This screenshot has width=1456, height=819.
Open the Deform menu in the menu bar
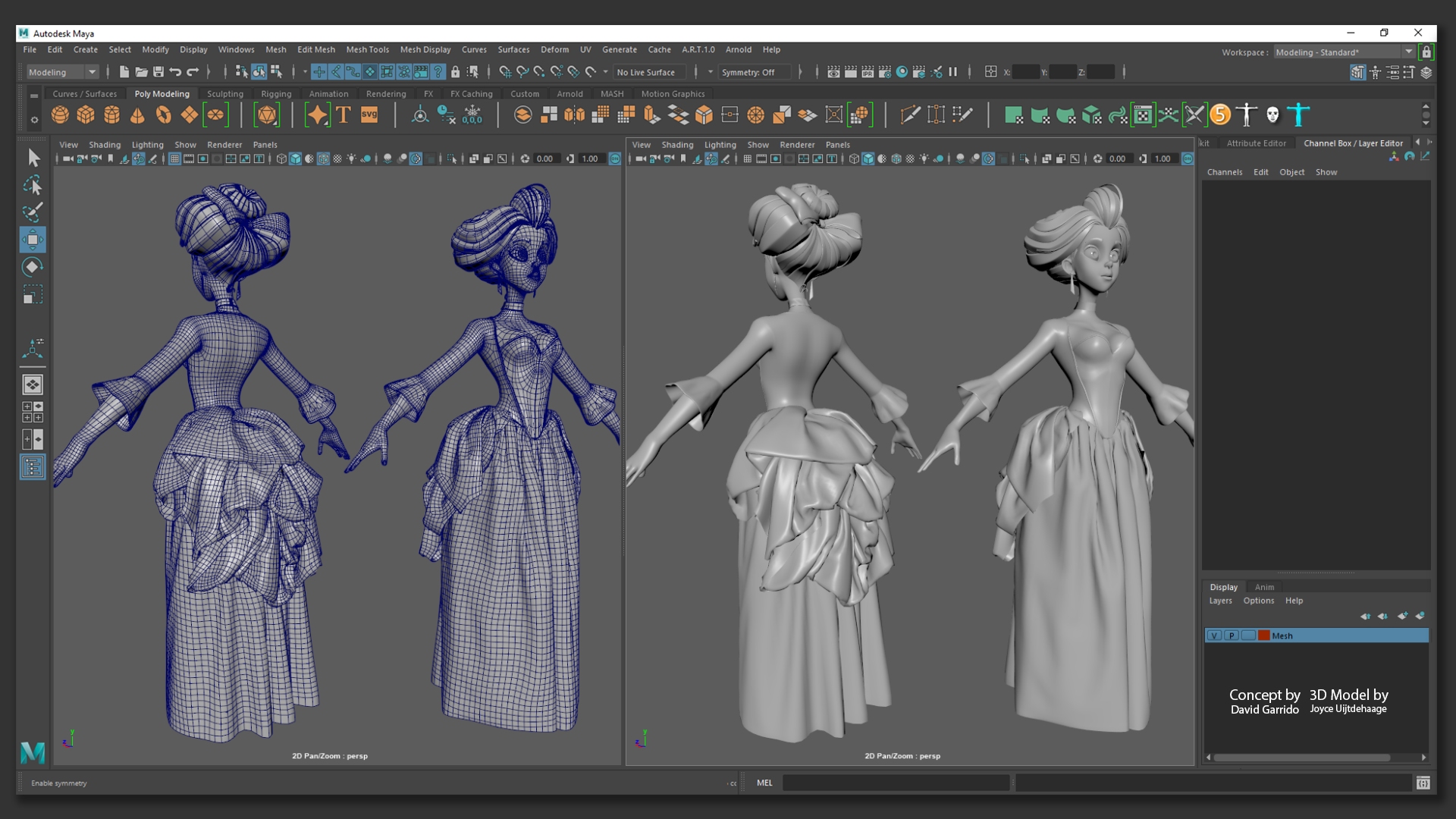[553, 48]
